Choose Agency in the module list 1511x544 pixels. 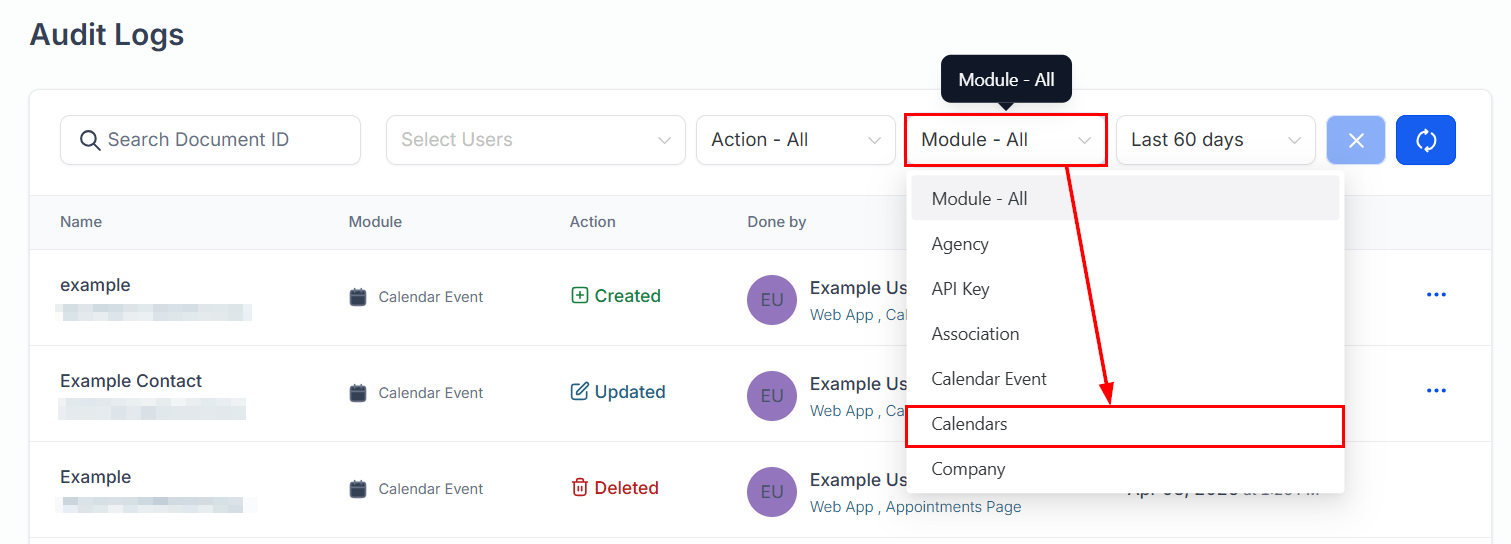tap(1125, 244)
